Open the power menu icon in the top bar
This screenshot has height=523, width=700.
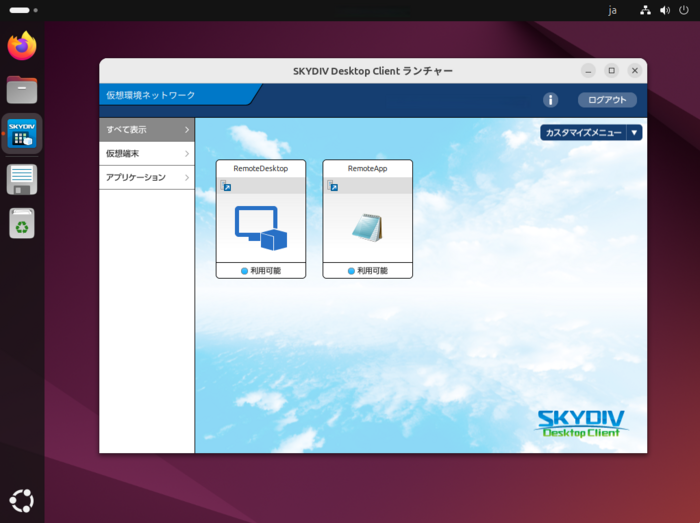(x=684, y=10)
